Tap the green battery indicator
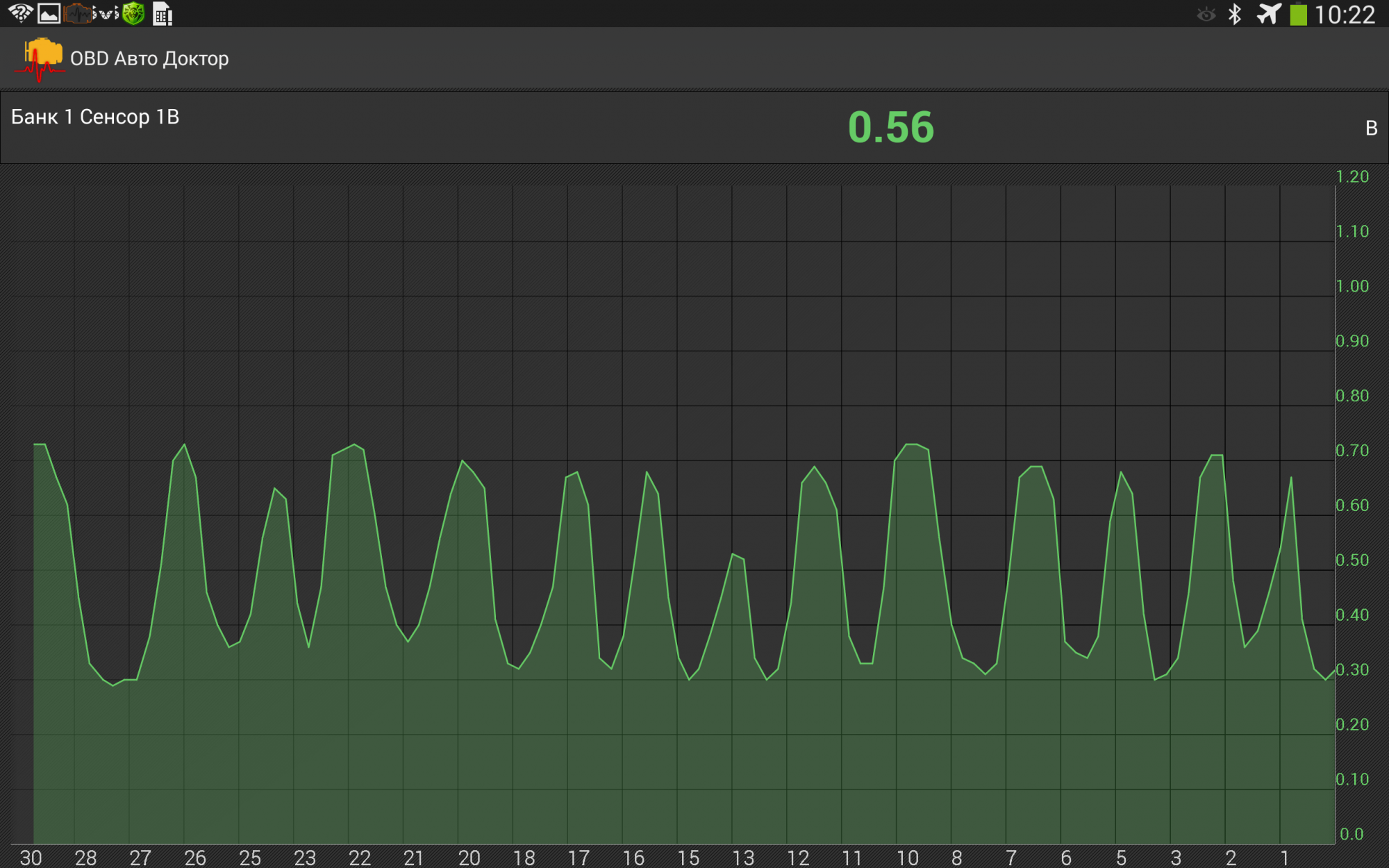 (1298, 15)
